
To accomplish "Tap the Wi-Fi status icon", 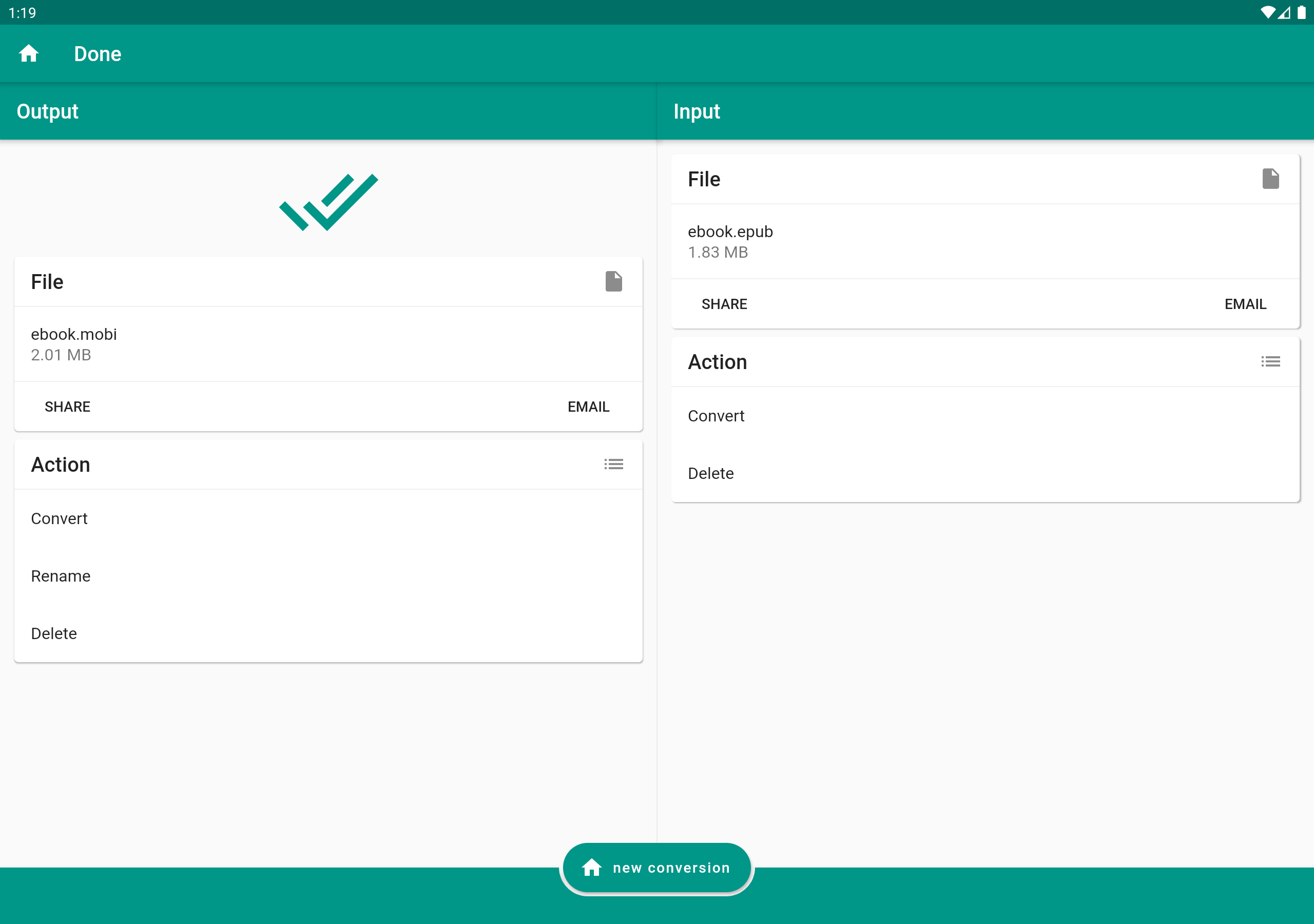I will click(x=1267, y=13).
